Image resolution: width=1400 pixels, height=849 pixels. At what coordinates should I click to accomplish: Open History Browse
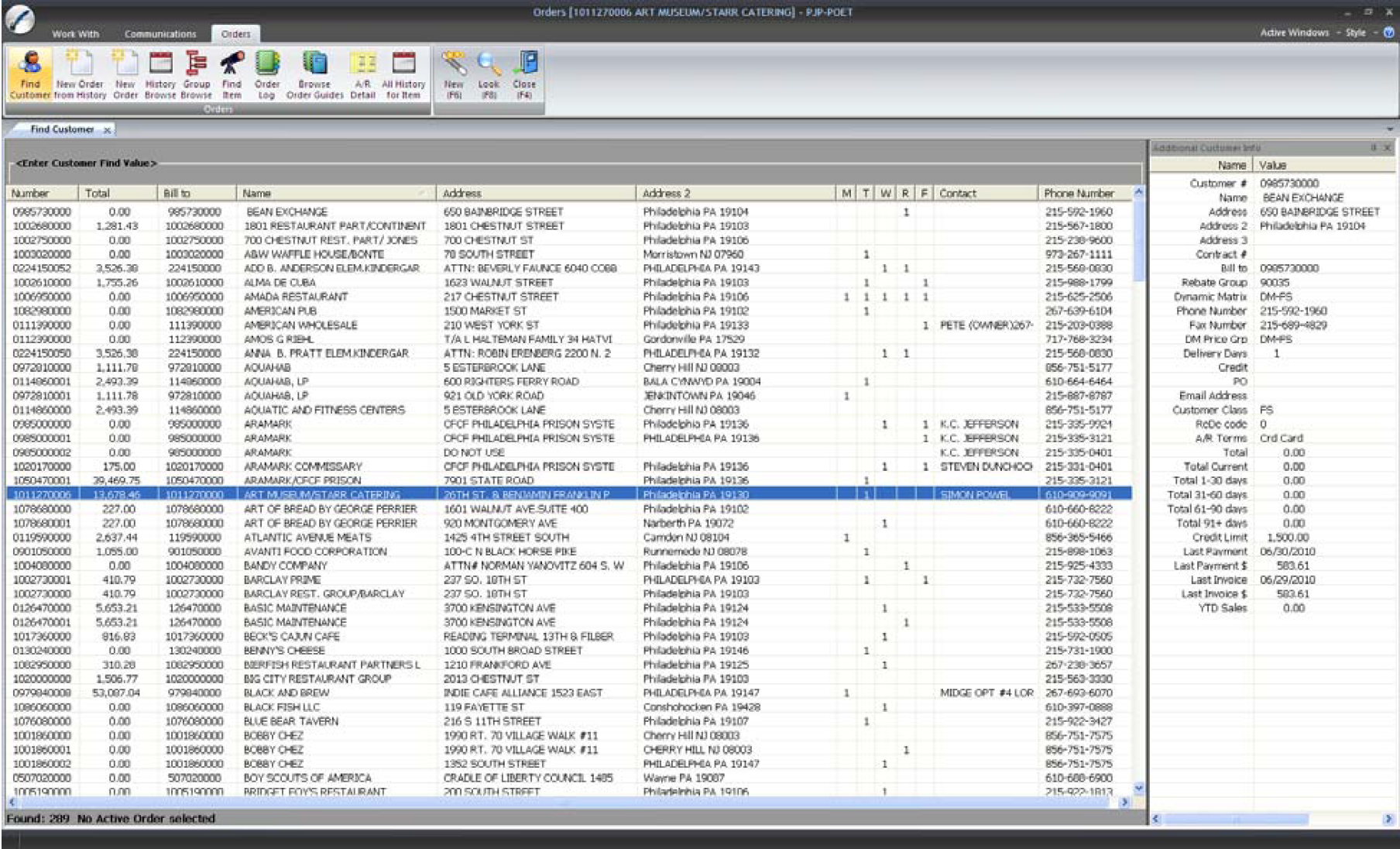click(160, 74)
